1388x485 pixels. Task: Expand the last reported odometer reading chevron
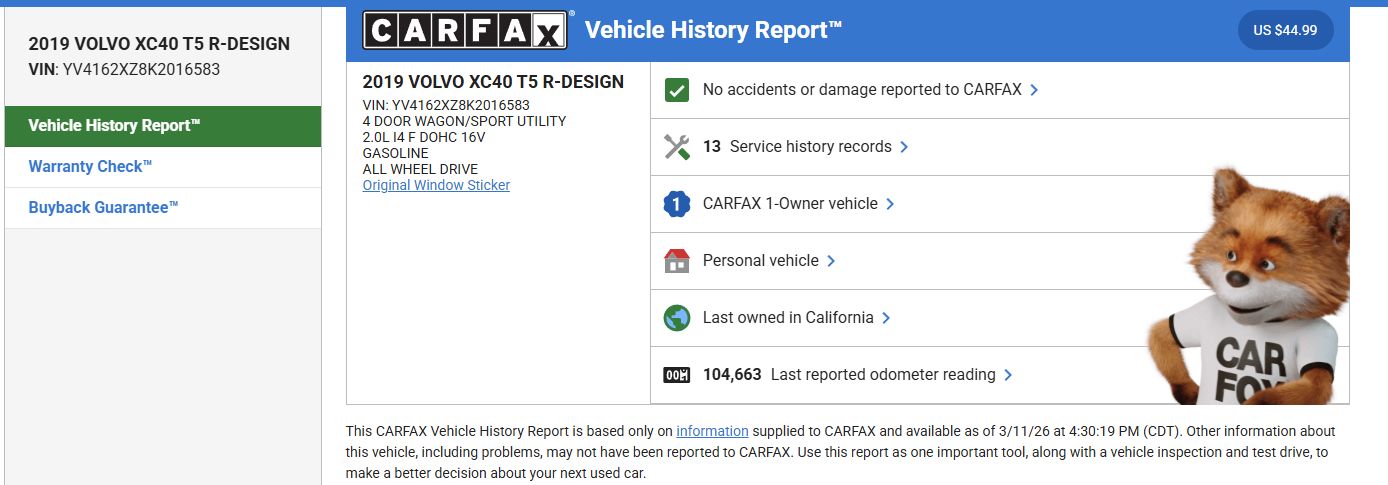1008,375
